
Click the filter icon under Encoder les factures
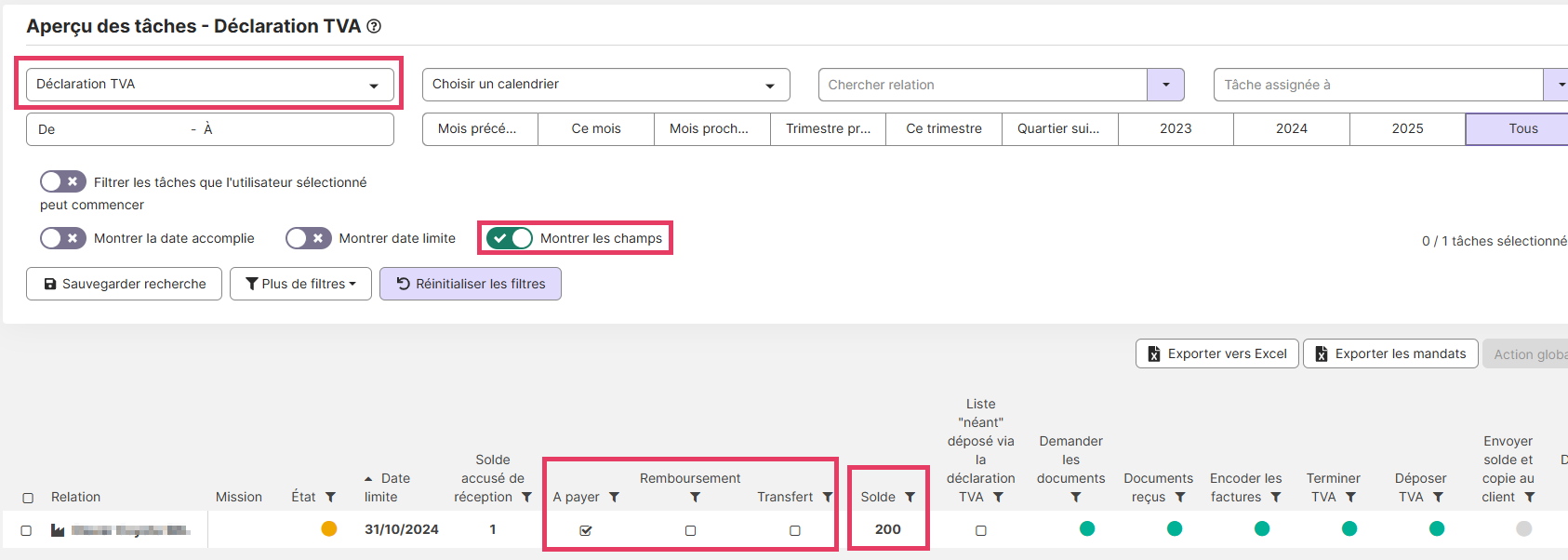(1276, 498)
